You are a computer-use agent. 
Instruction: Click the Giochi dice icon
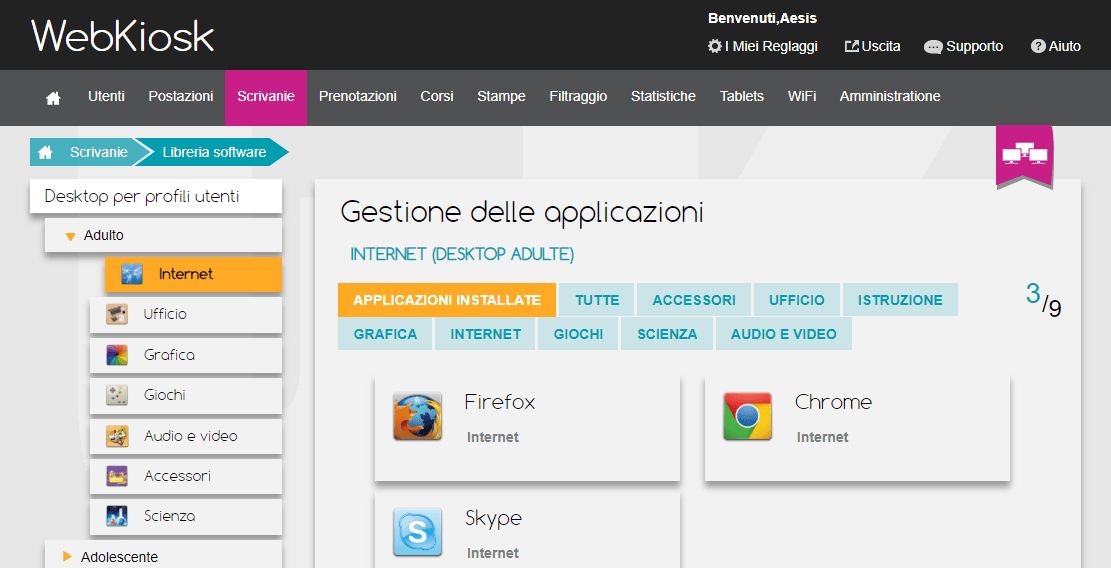click(117, 394)
